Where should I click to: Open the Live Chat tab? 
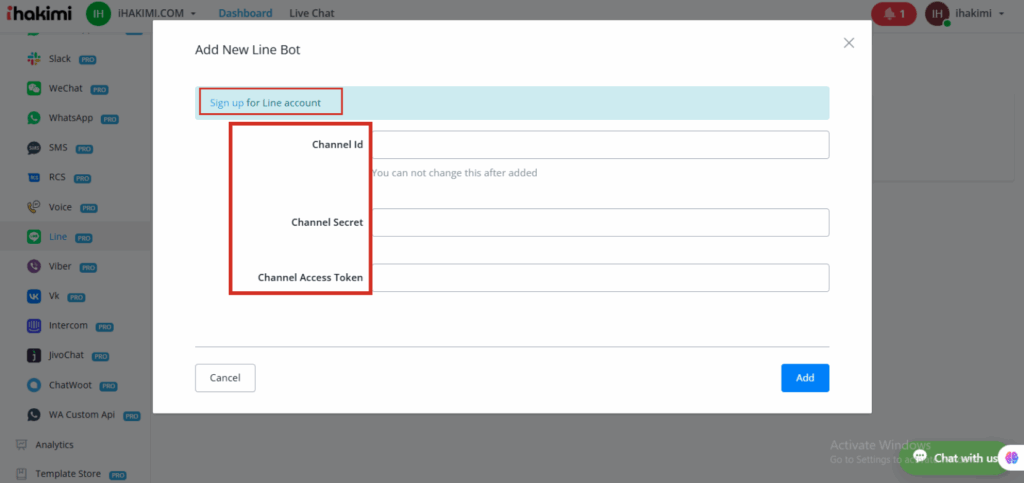pyautogui.click(x=311, y=14)
